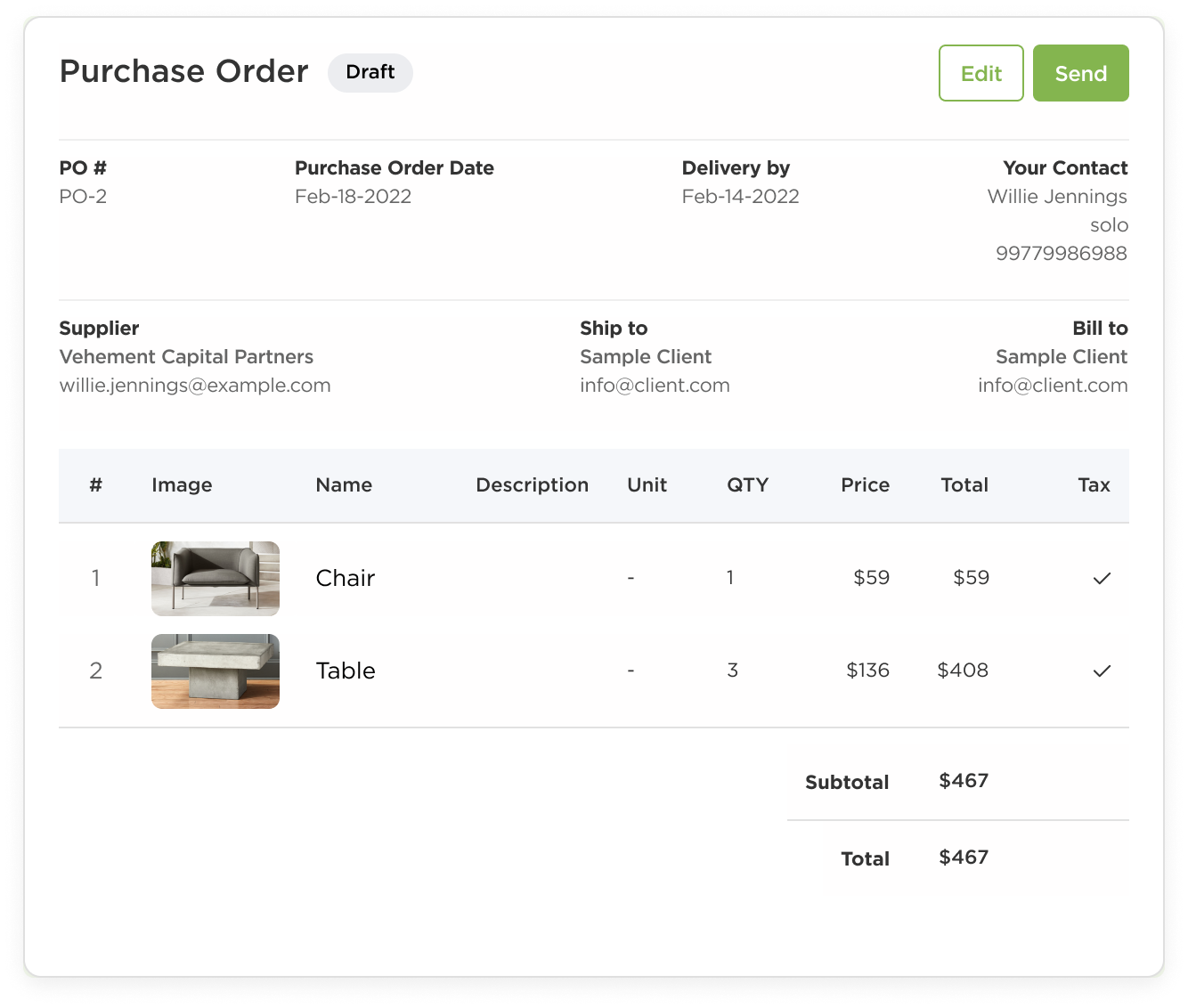Click the QTY column header
This screenshot has width=1188, height=1008.
point(747,484)
